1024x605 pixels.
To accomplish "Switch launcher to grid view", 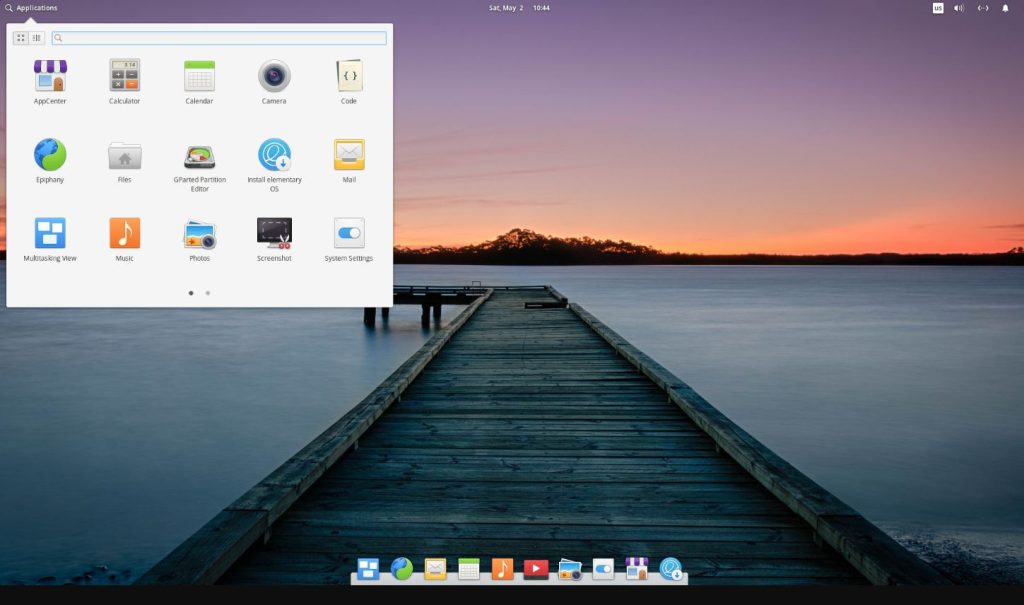I will [21, 38].
